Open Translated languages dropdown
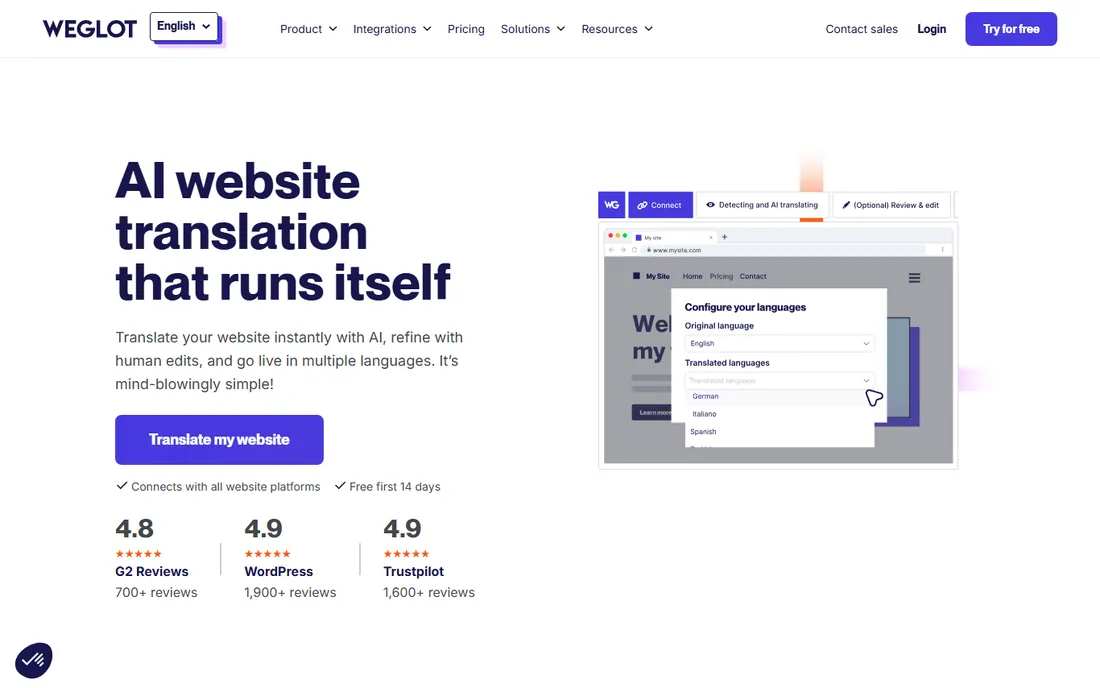1100x688 pixels. pyautogui.click(x=779, y=380)
